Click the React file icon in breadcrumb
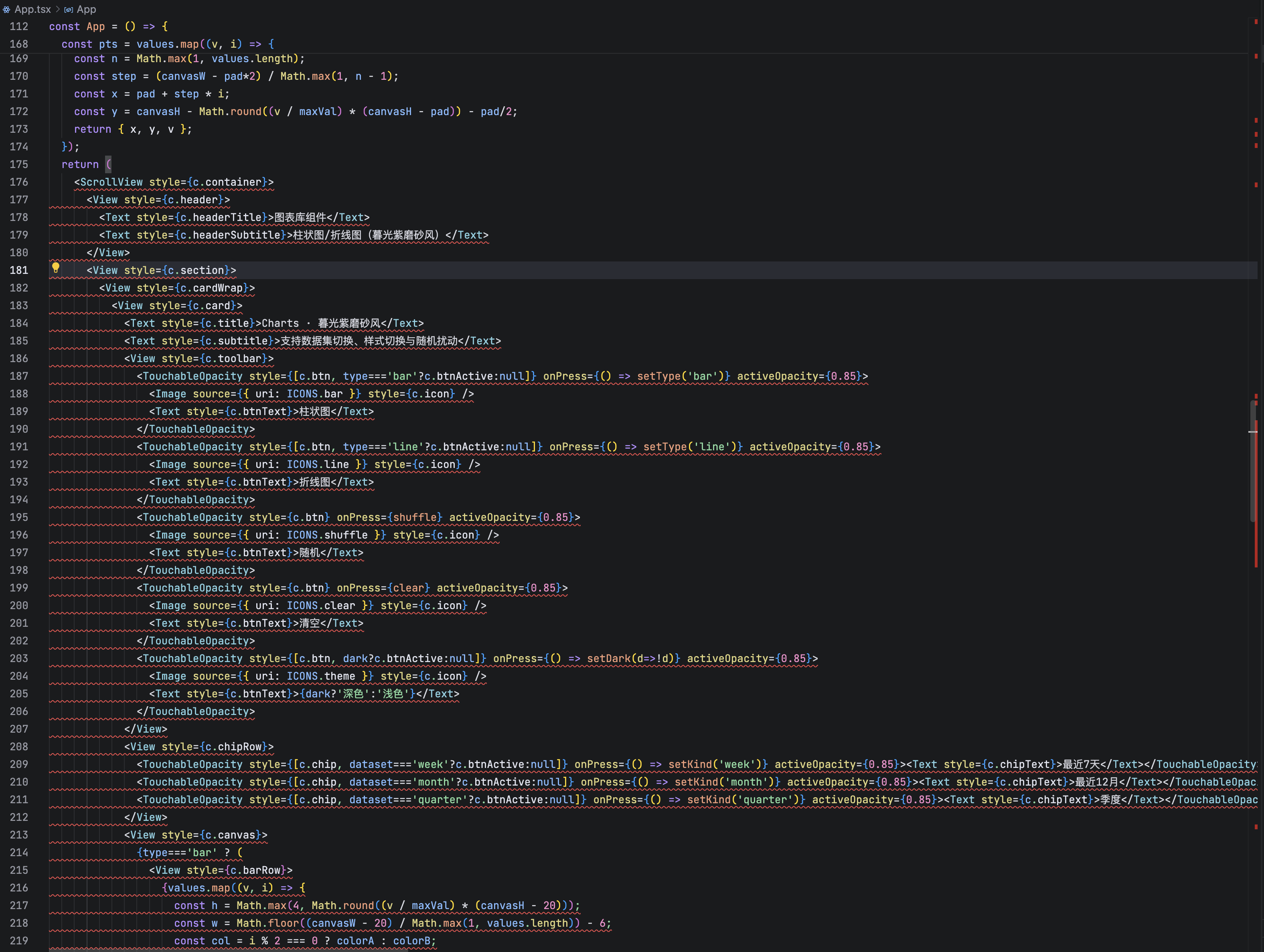The width and height of the screenshot is (1264, 952). click(x=6, y=9)
